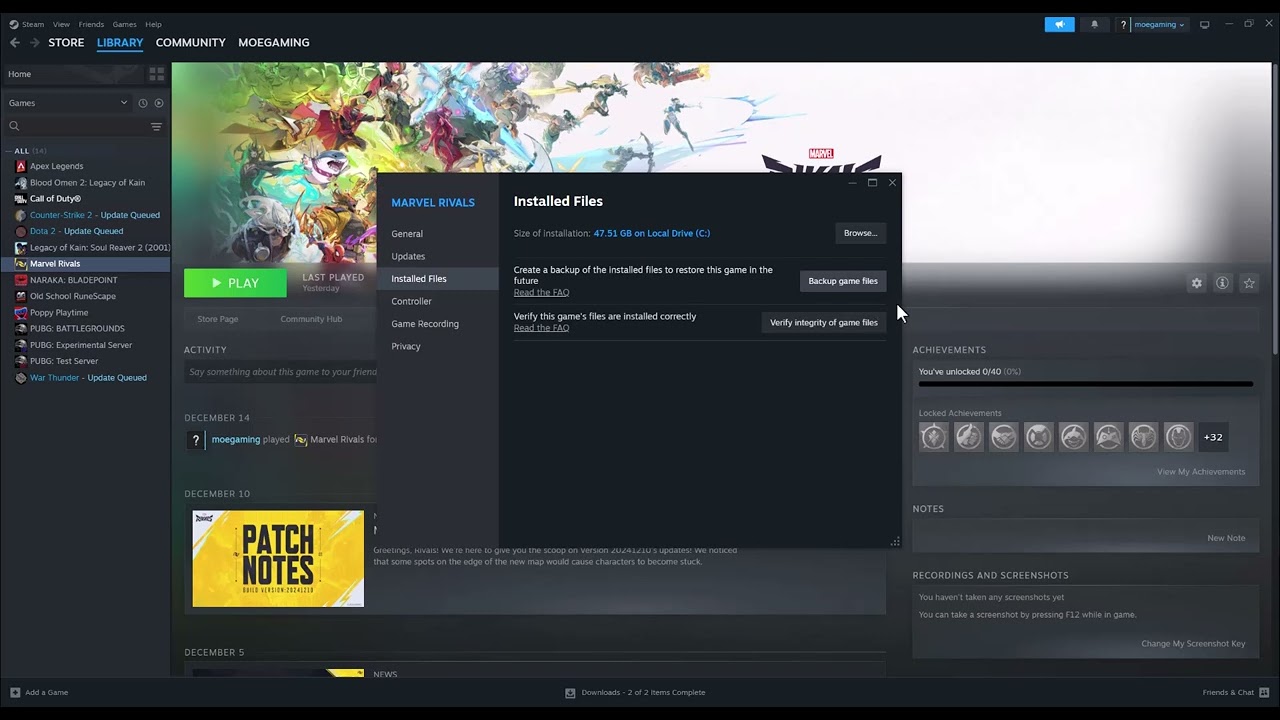Go back with the left arrow

pos(14,43)
